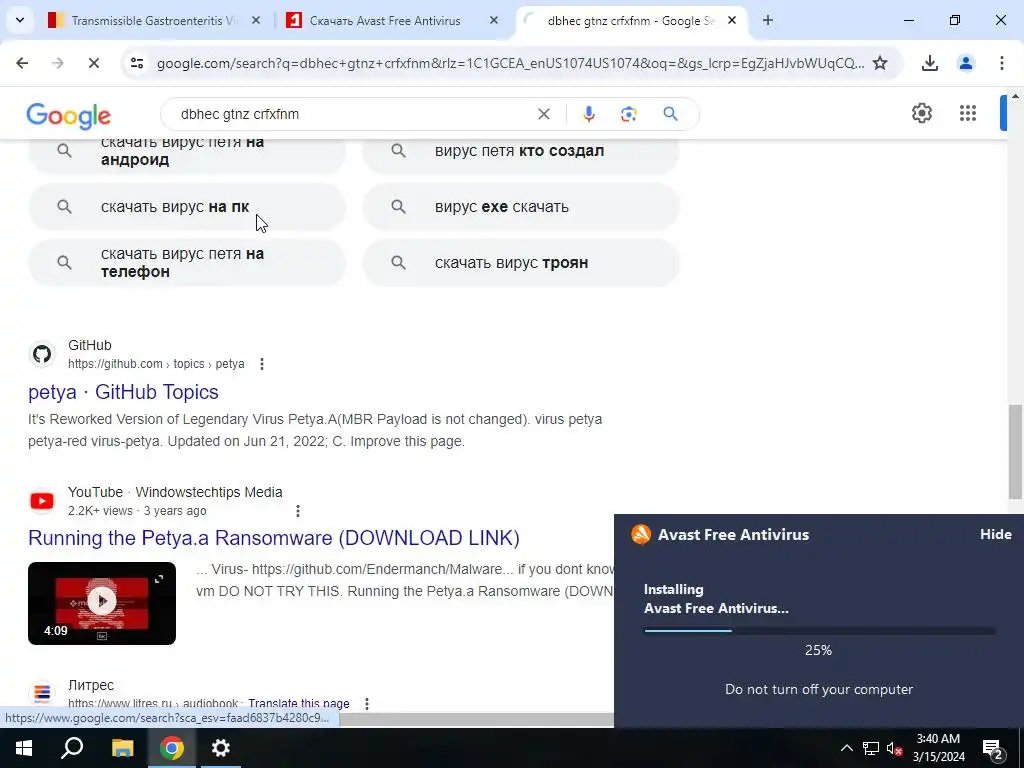Click Avast installation progress bar

point(819,631)
